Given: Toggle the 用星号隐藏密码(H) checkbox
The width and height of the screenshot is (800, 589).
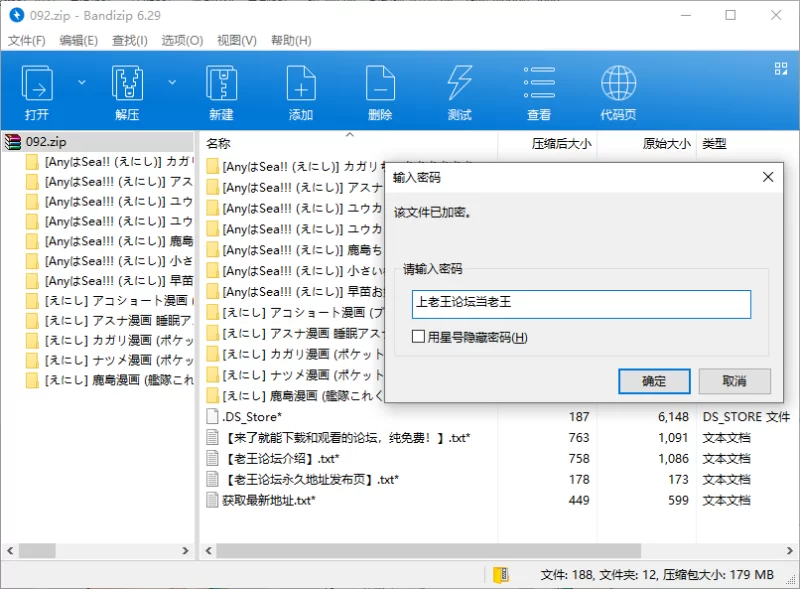Looking at the screenshot, I should pos(418,336).
